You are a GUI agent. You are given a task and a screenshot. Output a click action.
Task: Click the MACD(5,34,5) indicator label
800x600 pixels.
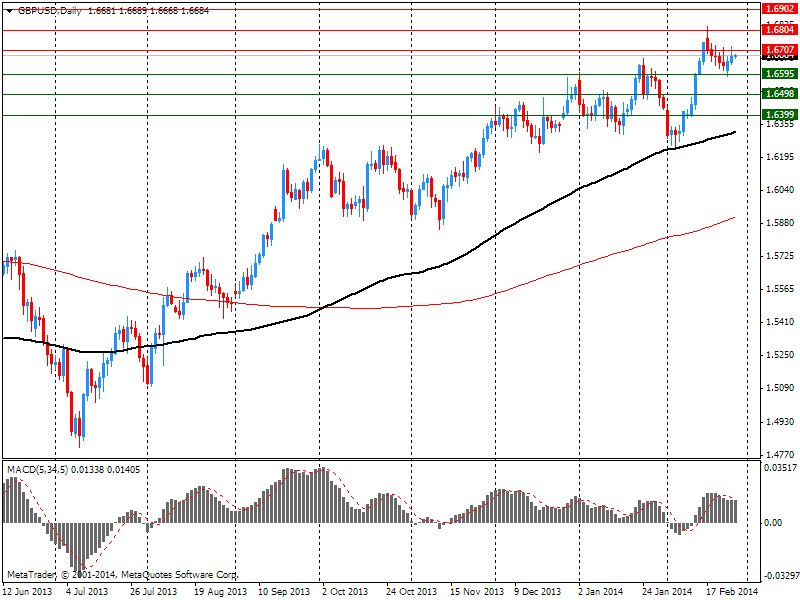tap(38, 469)
